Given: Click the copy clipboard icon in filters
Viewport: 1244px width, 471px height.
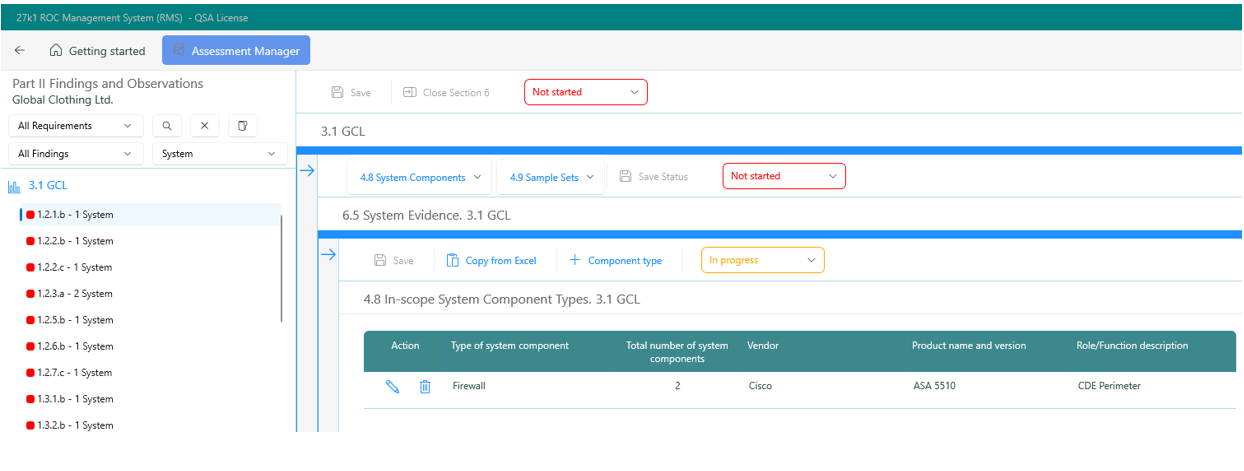Looking at the screenshot, I should (x=242, y=126).
